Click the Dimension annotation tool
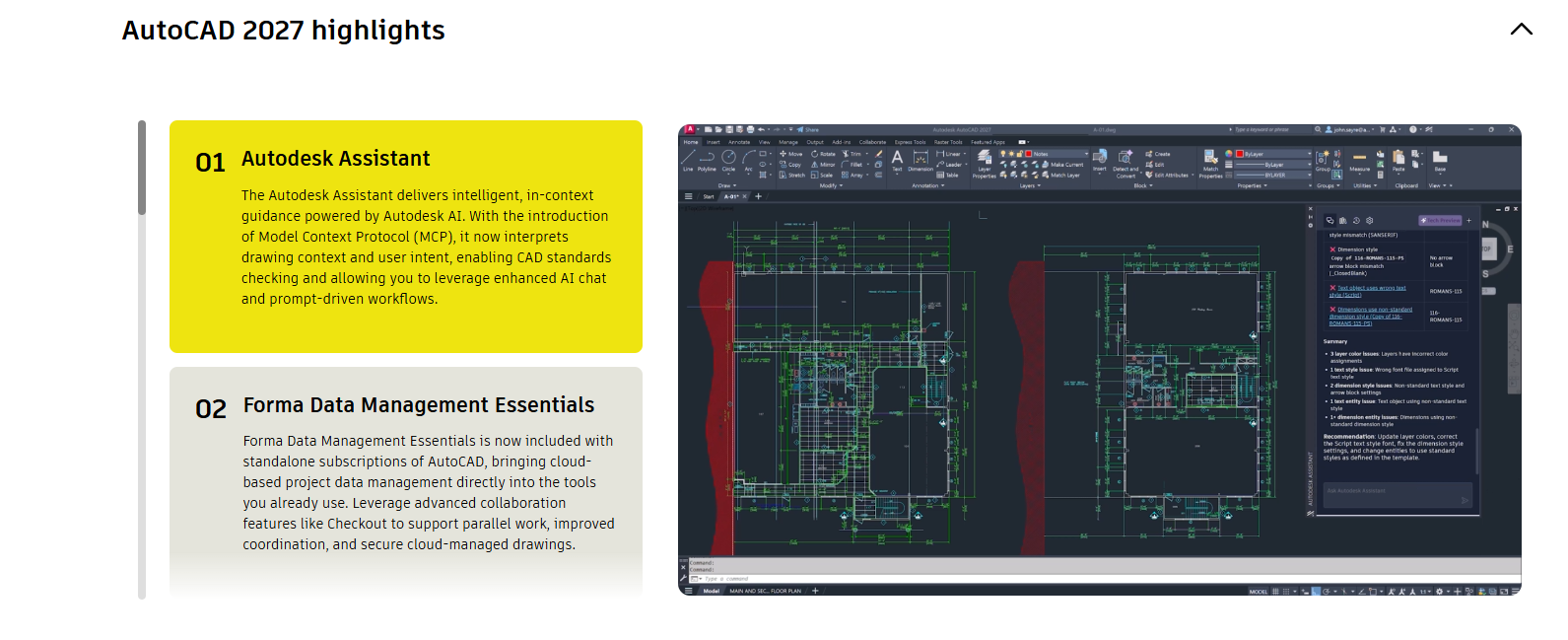1568x640 pixels. (x=920, y=160)
